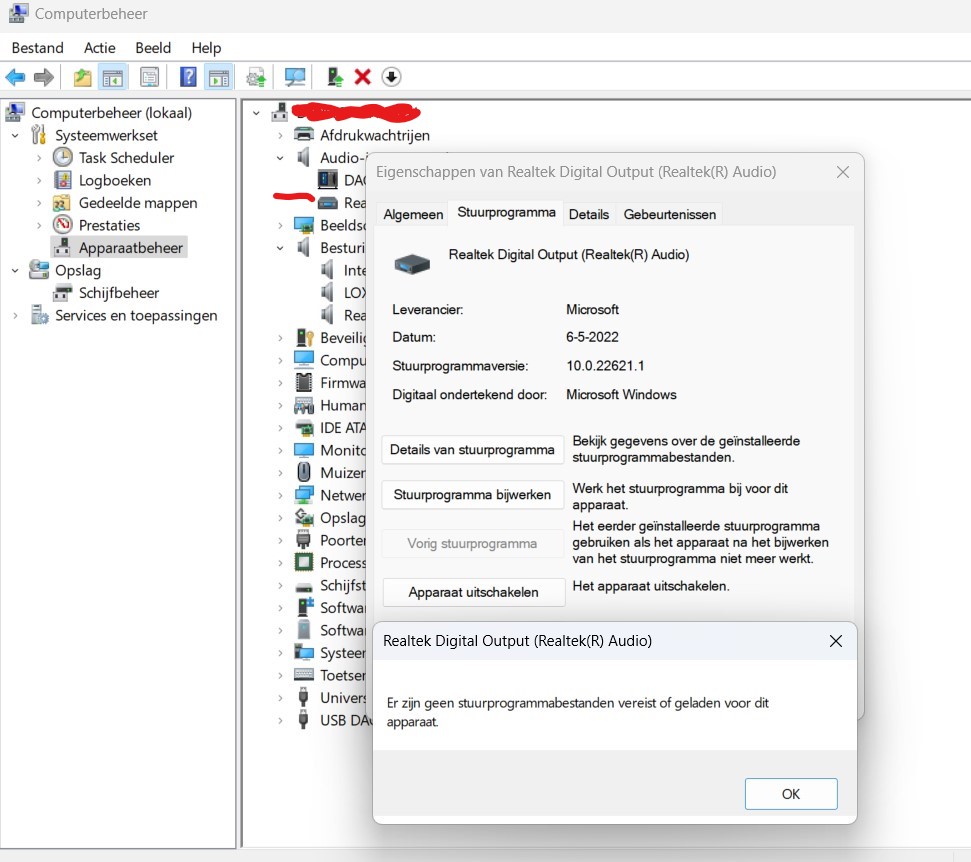Close the Realtek Digital Output message dialog
The image size is (971, 862).
[x=835, y=641]
